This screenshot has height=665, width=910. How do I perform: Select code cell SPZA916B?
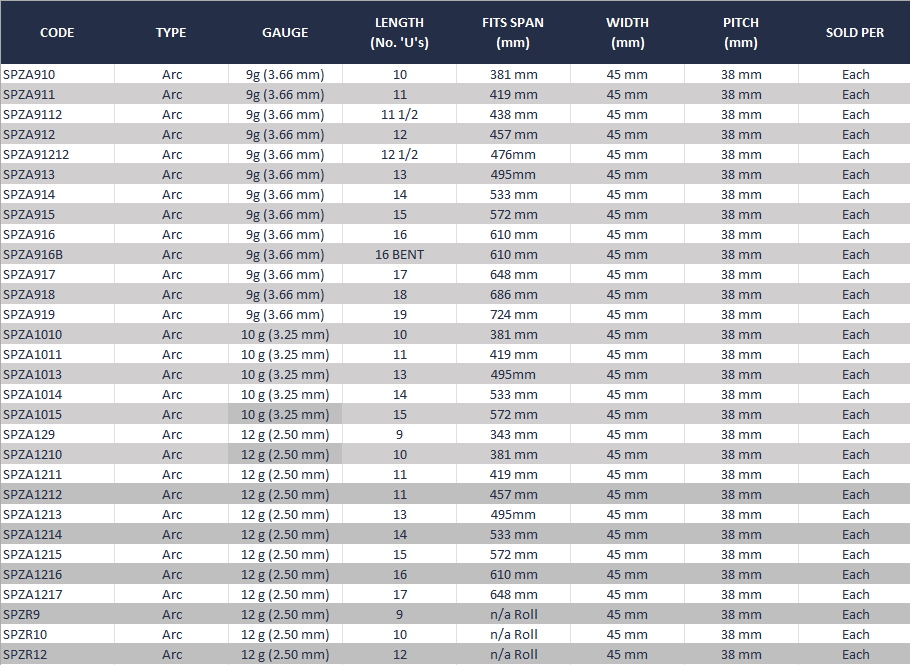point(57,254)
